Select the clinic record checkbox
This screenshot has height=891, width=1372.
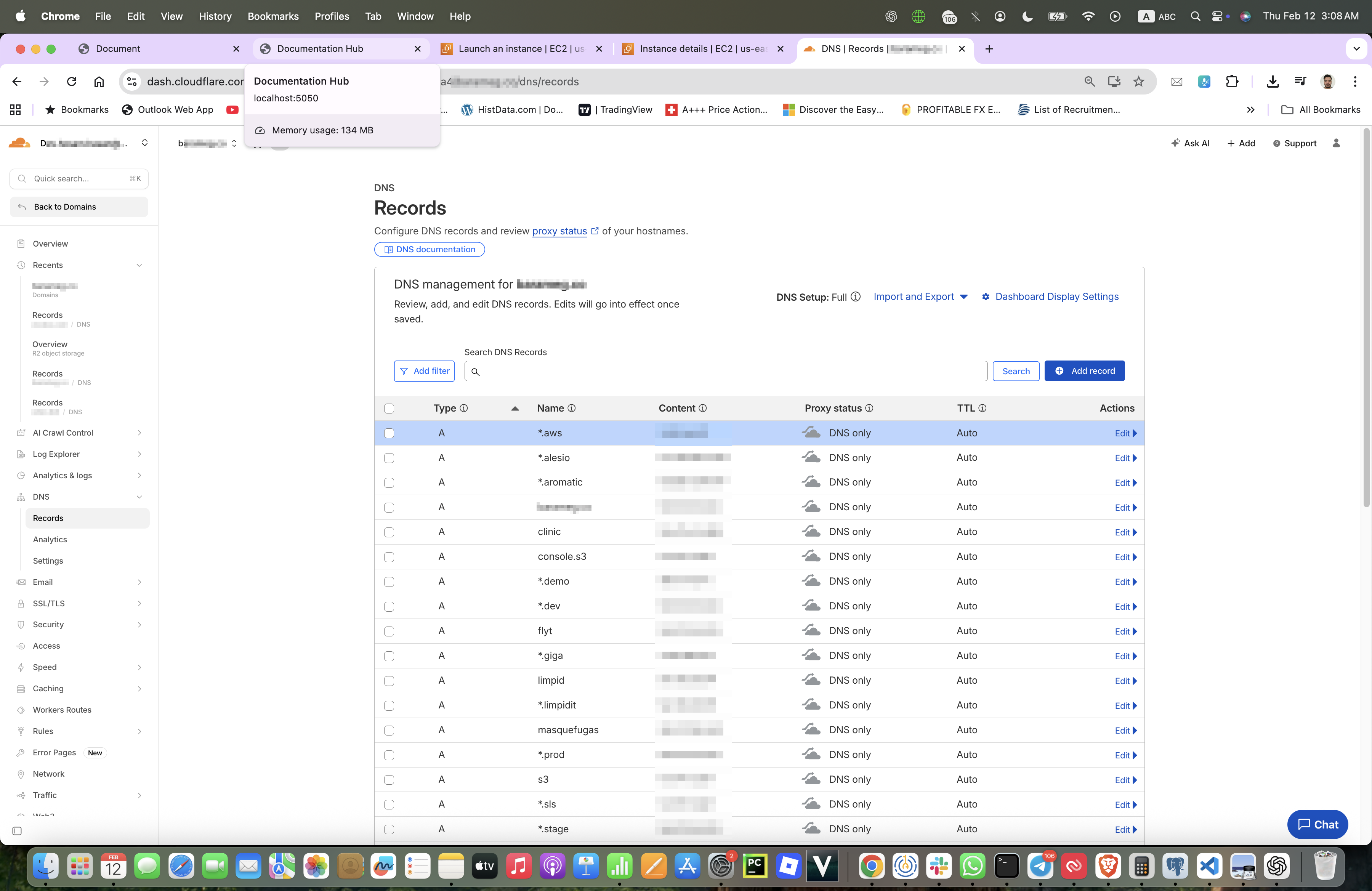[389, 532]
